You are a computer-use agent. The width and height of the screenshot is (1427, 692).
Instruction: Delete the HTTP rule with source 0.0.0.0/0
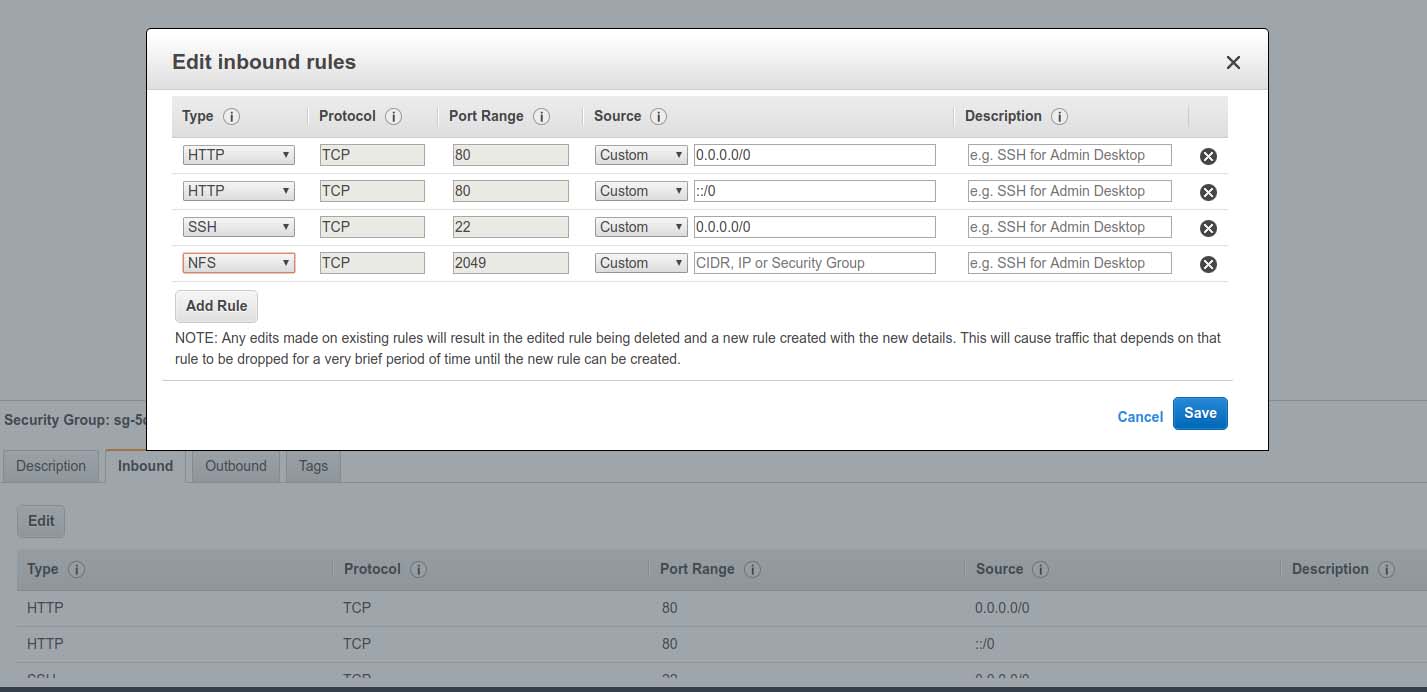[1208, 156]
